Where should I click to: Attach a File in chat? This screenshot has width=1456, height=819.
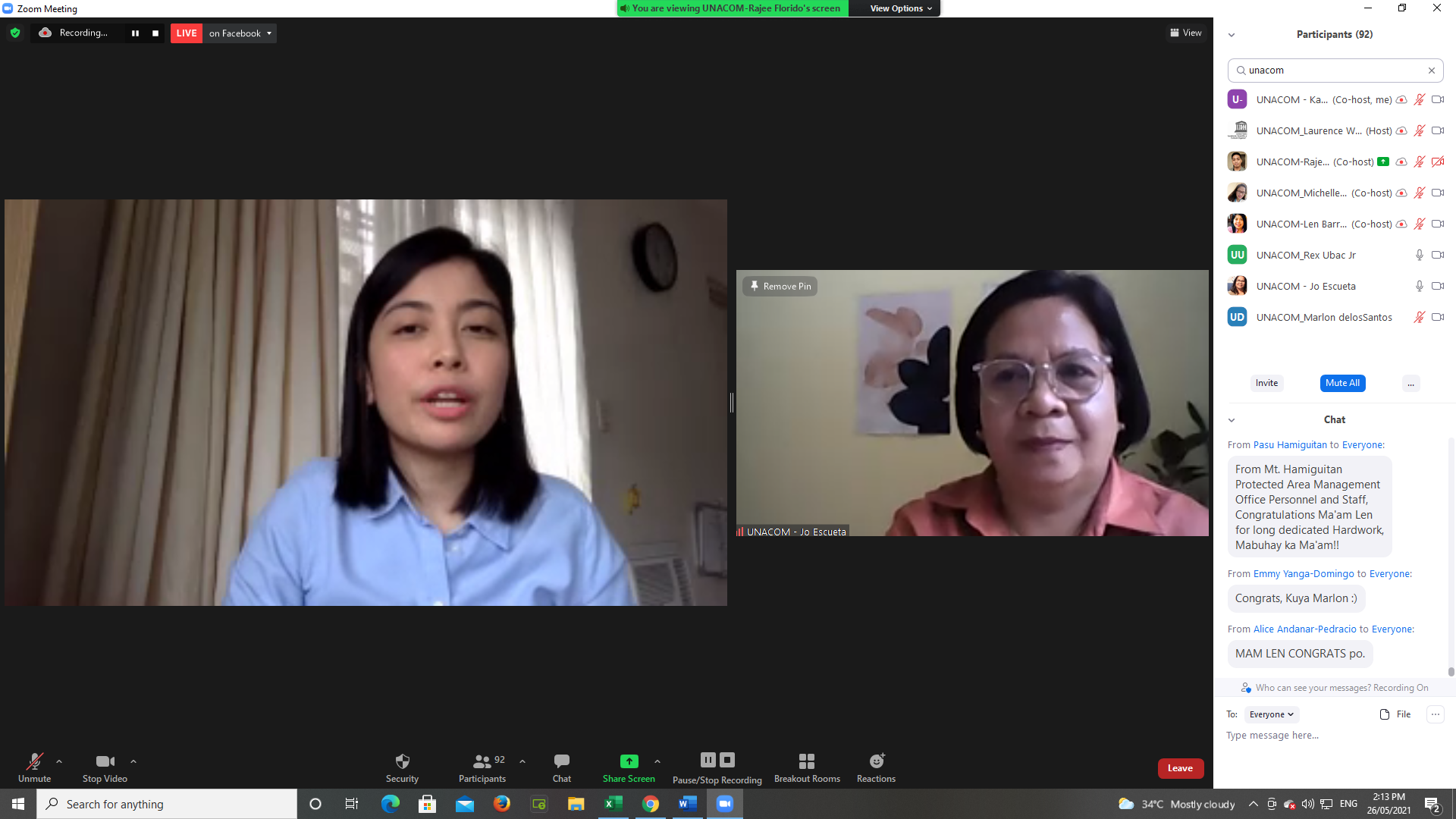pyautogui.click(x=1395, y=714)
